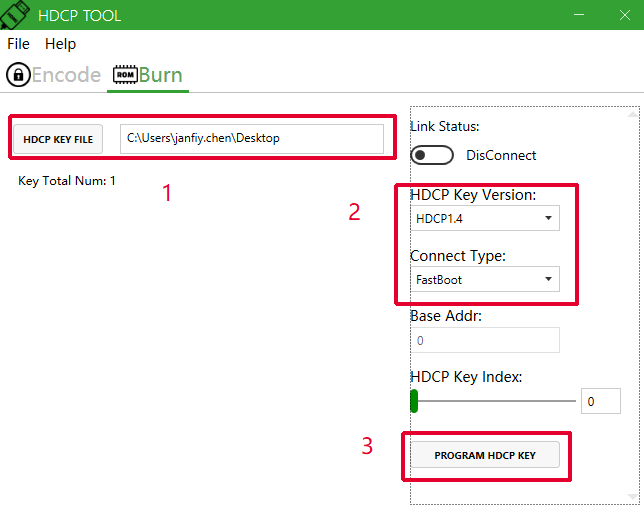Toggle the Link Status DisConnect switch
The image size is (644, 515).
coord(432,155)
